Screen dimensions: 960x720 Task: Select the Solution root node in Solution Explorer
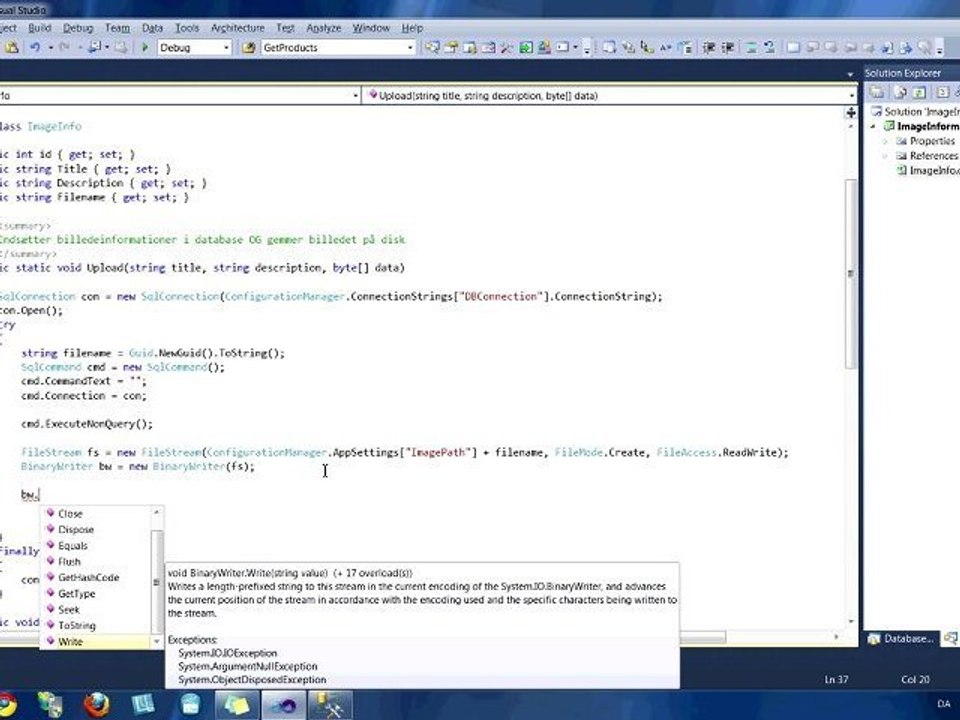click(915, 111)
